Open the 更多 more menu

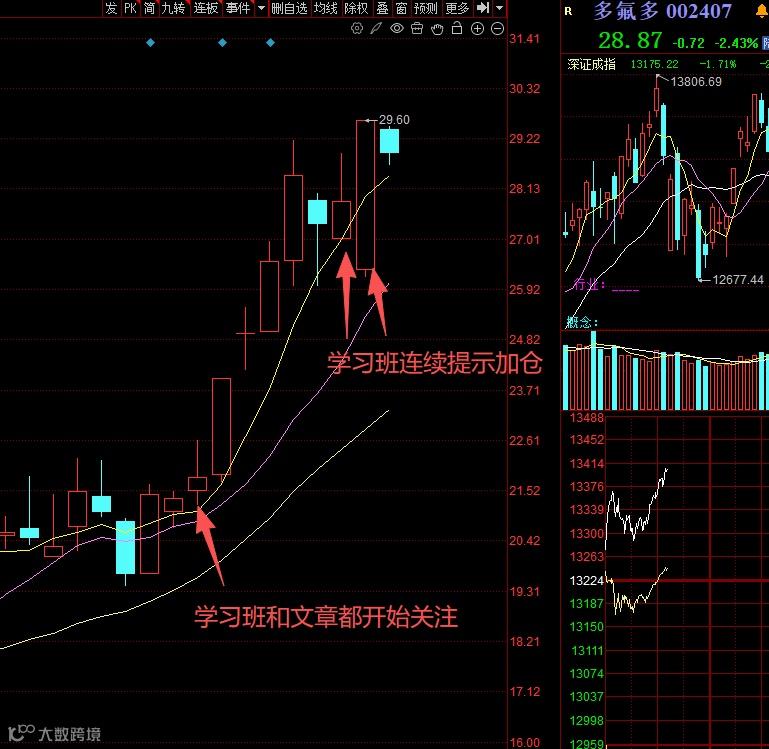point(458,8)
